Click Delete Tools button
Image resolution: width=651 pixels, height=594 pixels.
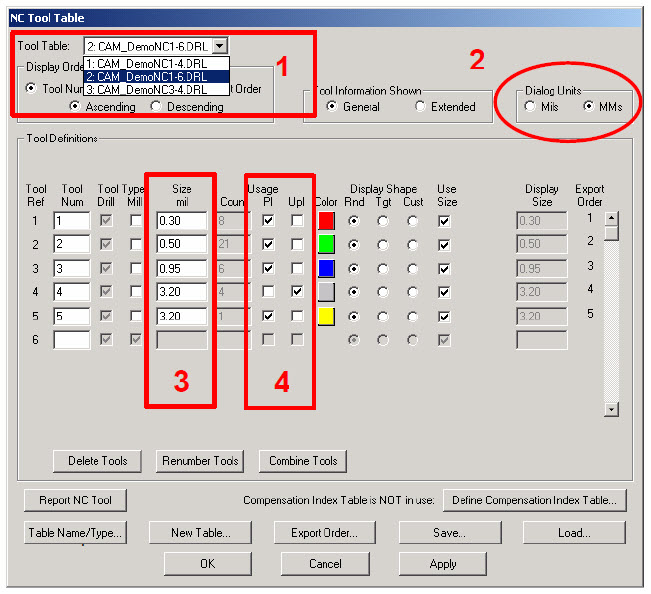97,461
